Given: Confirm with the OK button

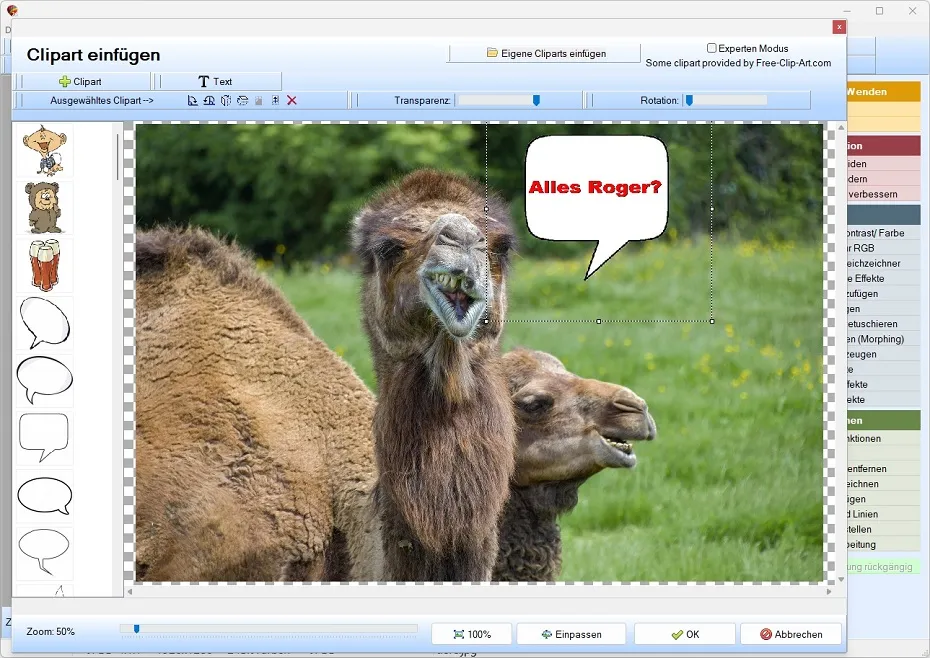Looking at the screenshot, I should [x=685, y=634].
